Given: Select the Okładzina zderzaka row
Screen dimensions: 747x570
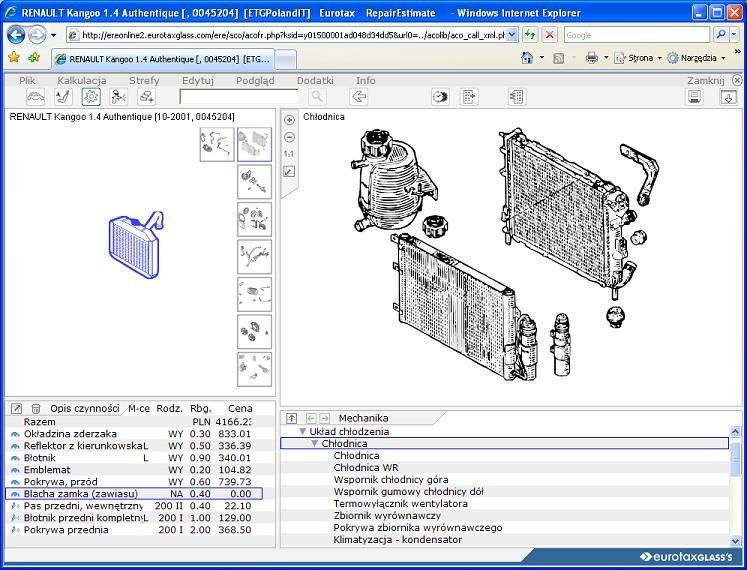Looking at the screenshot, I should [133, 434].
